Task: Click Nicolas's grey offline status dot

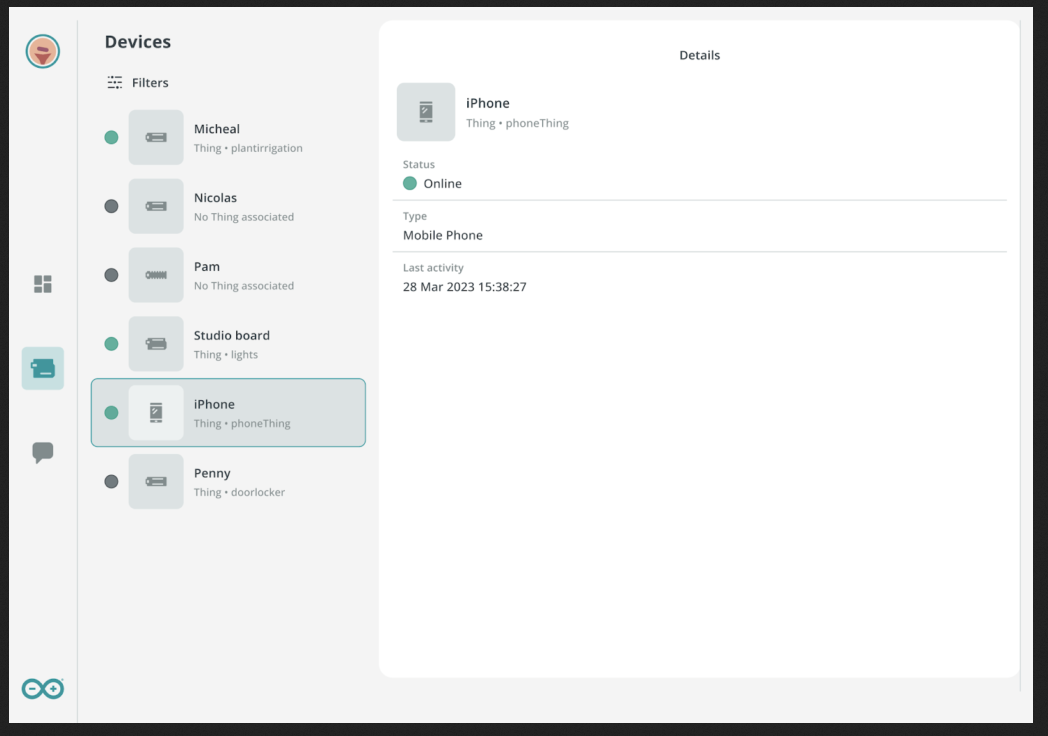Action: 112,207
